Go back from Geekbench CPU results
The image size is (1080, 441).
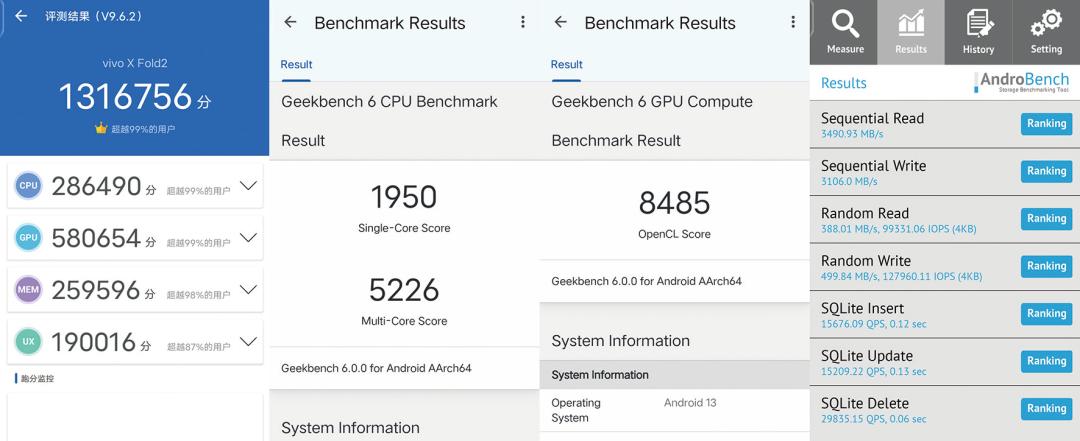[290, 22]
